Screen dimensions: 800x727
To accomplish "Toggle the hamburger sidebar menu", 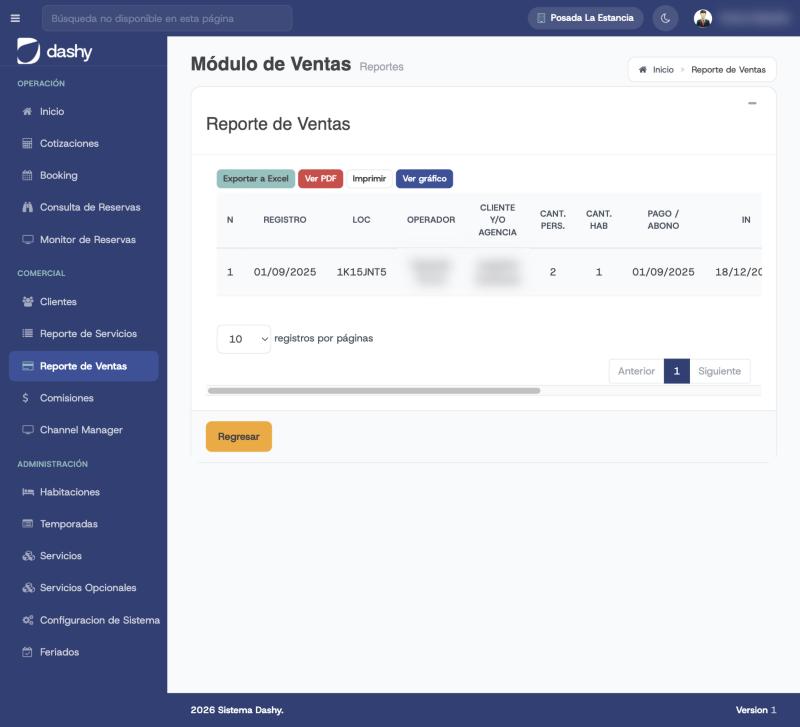I will pyautogui.click(x=15, y=18).
